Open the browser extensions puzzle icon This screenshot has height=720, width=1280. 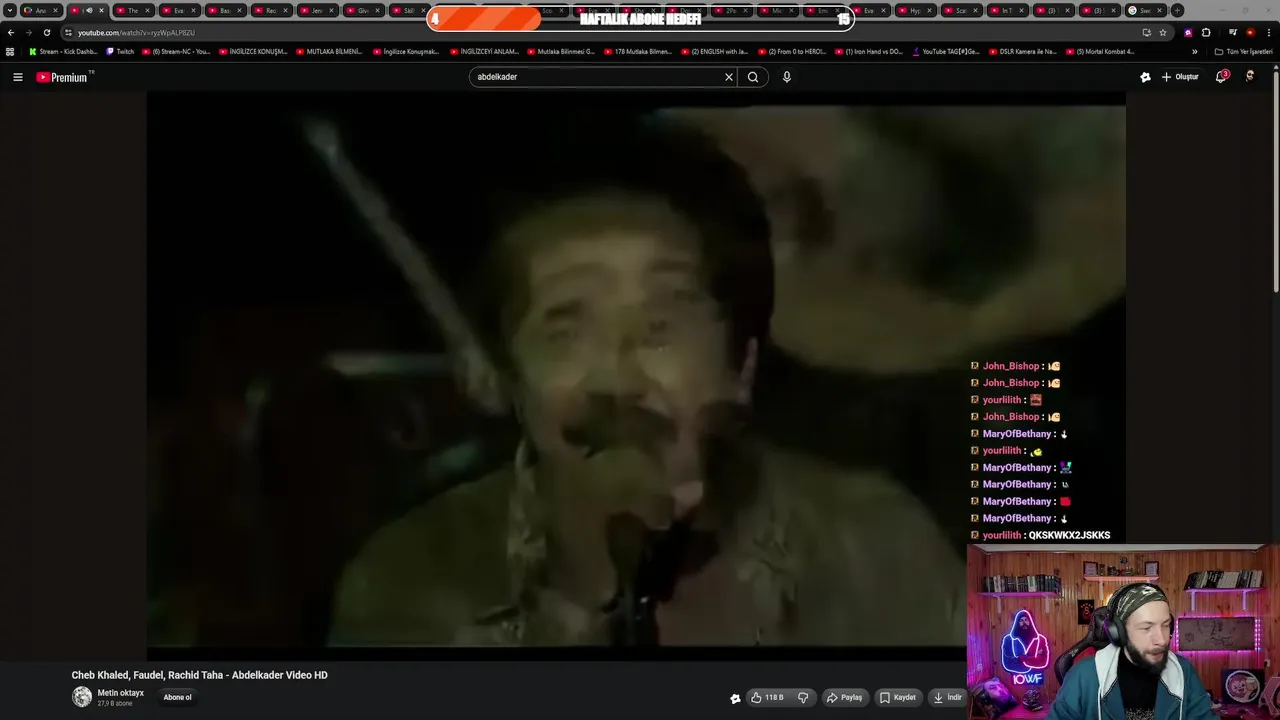pyautogui.click(x=1206, y=32)
